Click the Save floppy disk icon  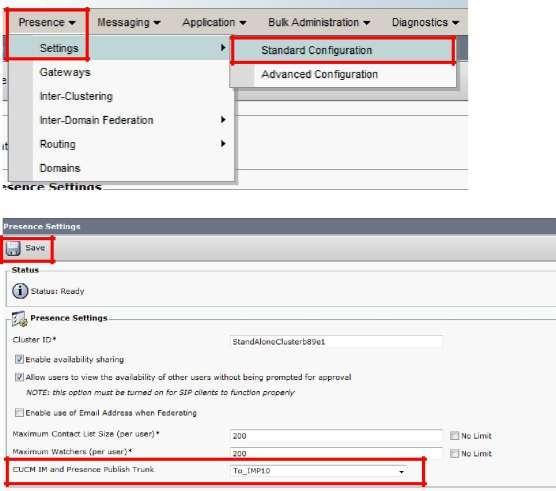[x=13, y=249]
